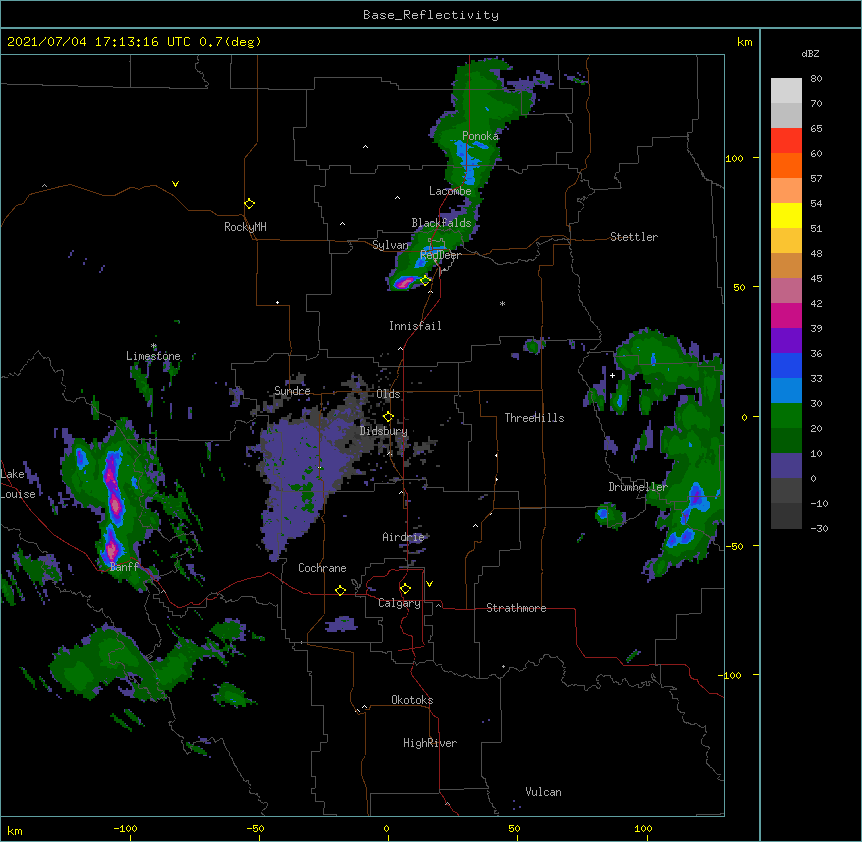The width and height of the screenshot is (862, 842).
Task: Click the Didsbury label
Action: pos(384,431)
